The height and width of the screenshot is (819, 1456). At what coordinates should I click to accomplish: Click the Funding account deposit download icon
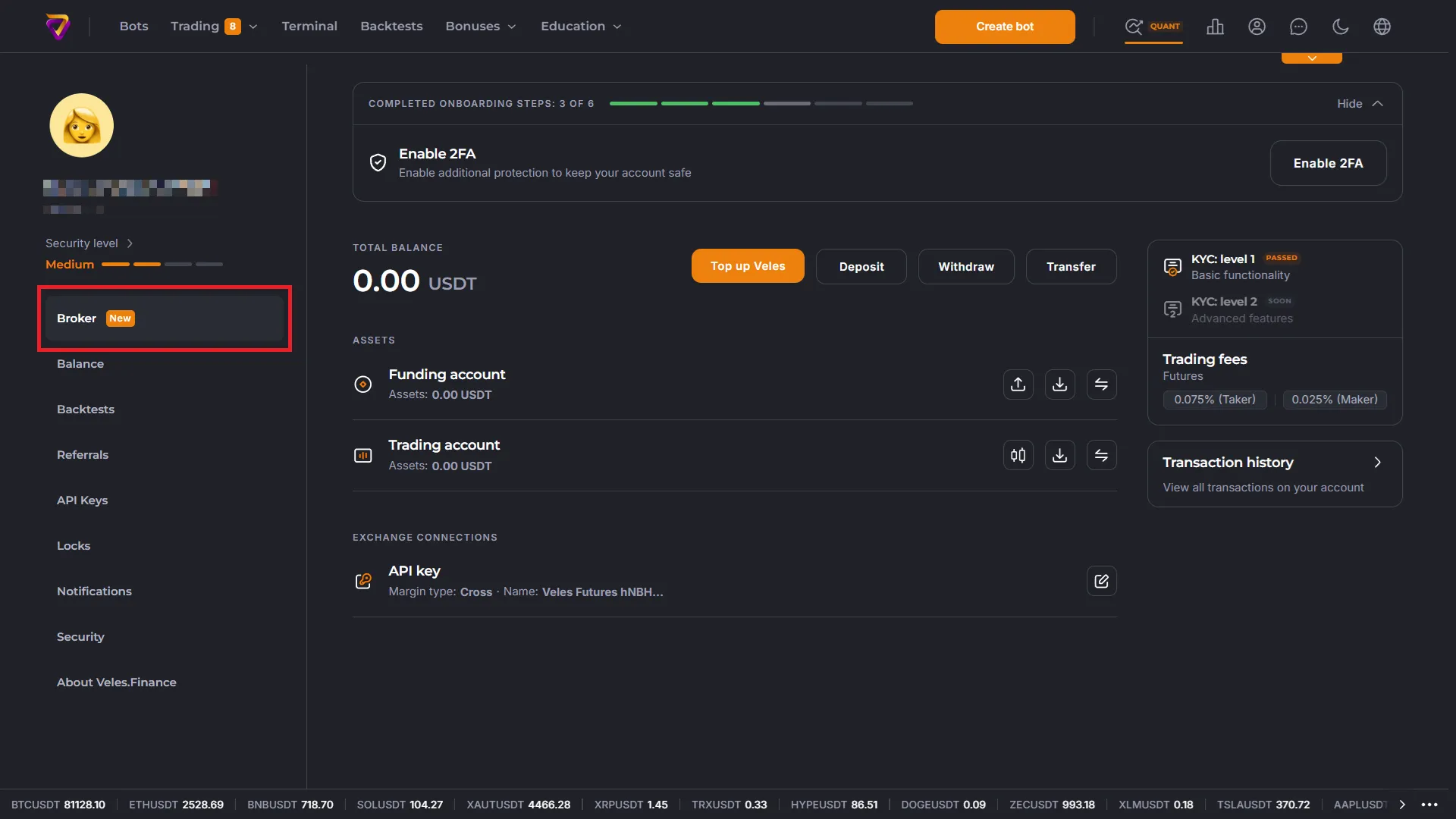tap(1059, 384)
